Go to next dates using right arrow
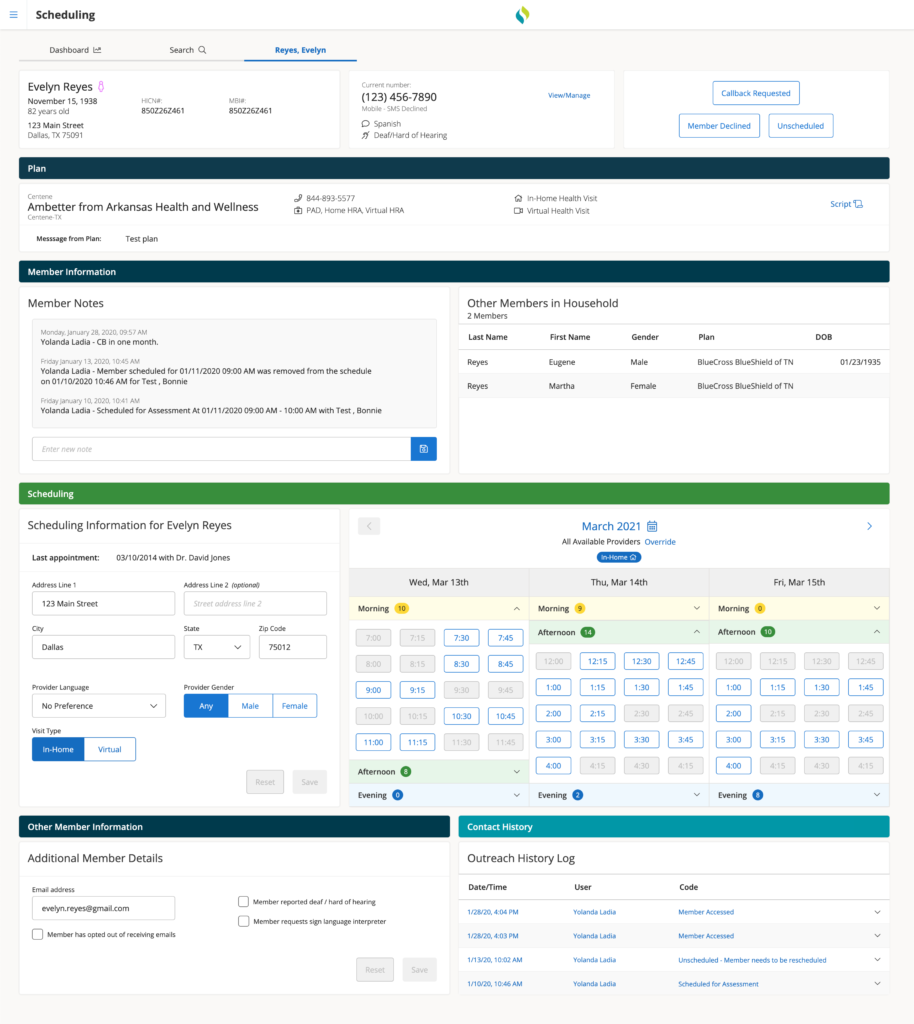This screenshot has height=1024, width=914. point(868,526)
